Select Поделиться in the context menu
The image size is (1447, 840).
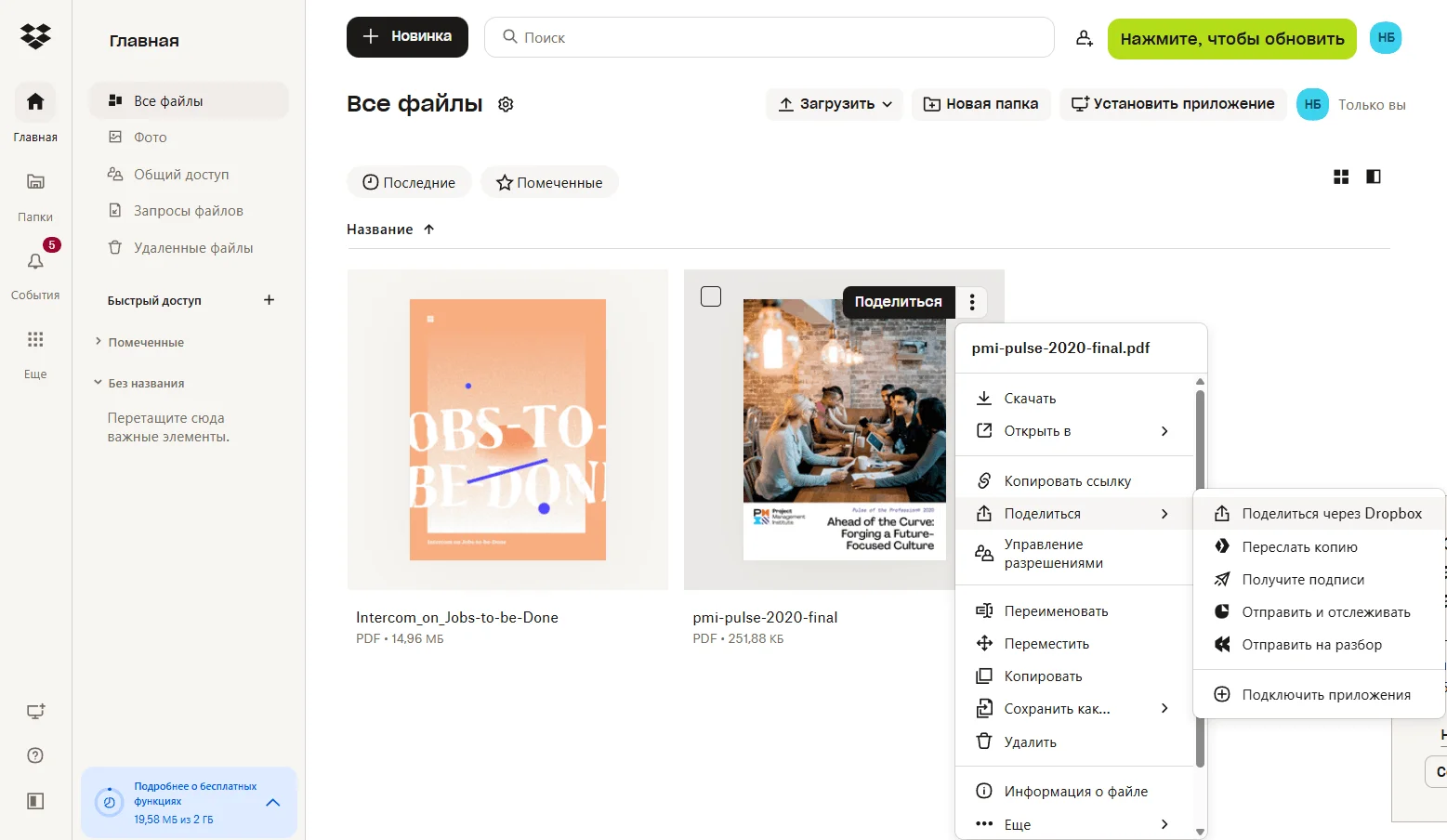(1073, 514)
